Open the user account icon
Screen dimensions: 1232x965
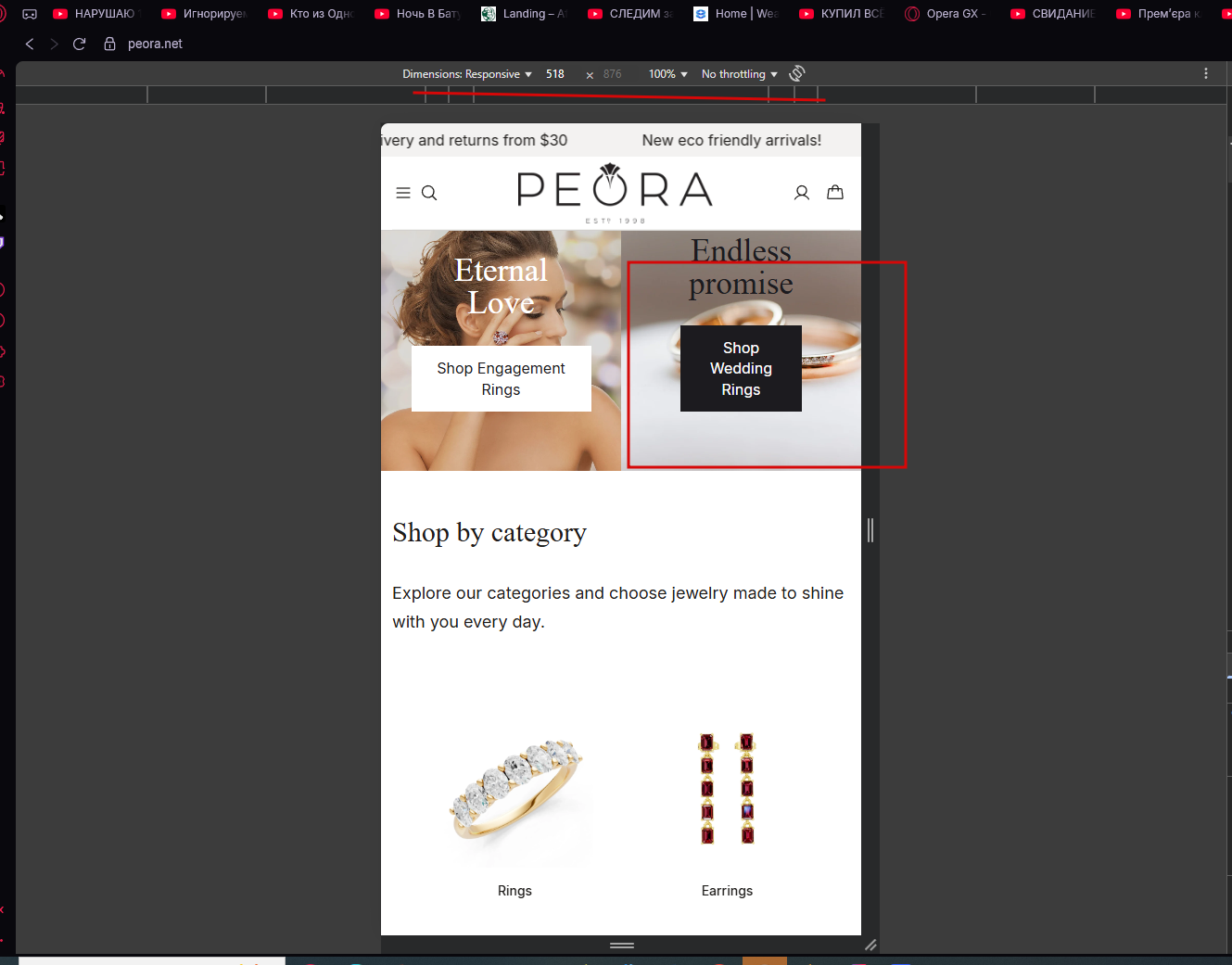802,192
